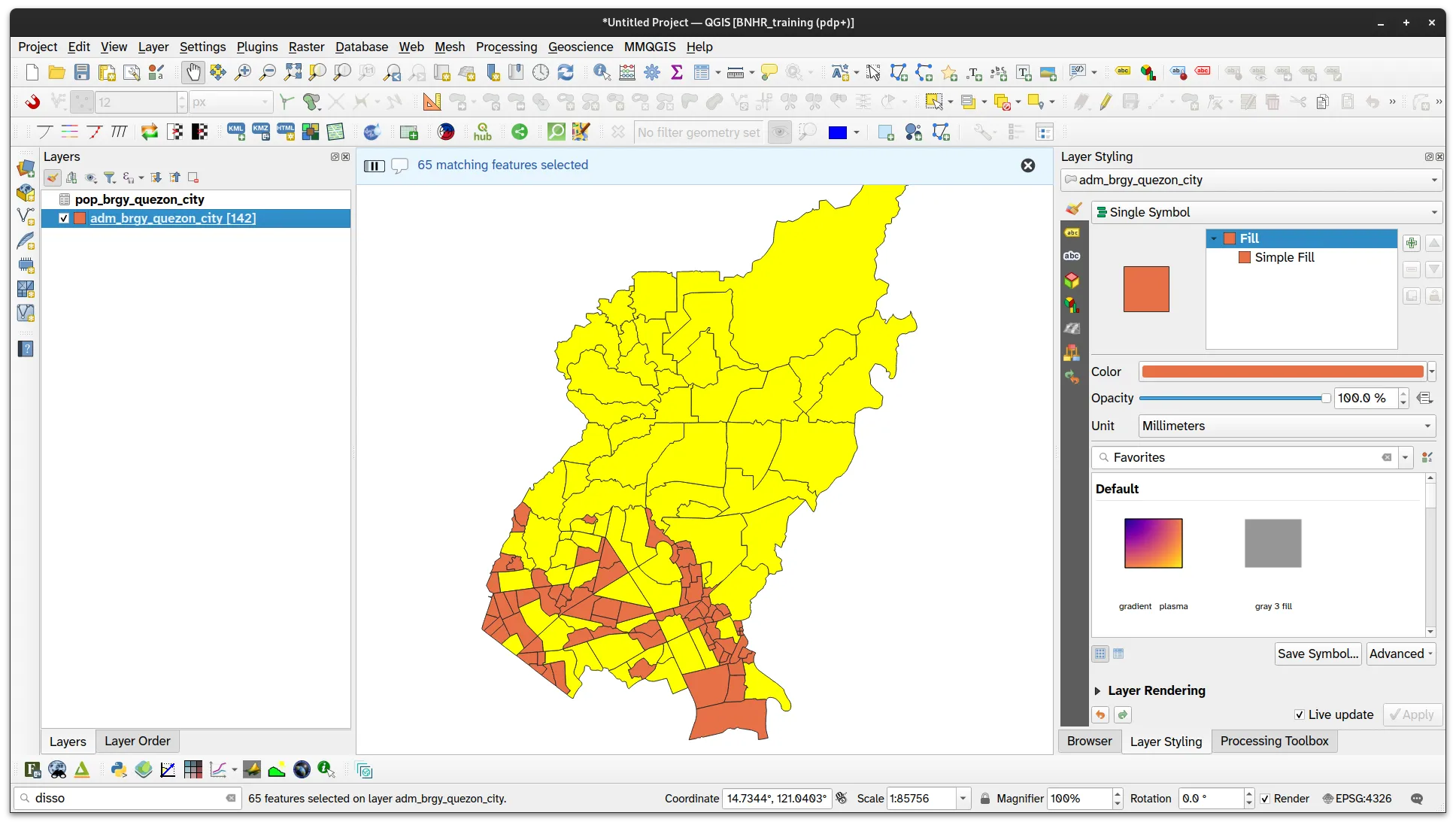Click the Export to KML icon

[235, 132]
